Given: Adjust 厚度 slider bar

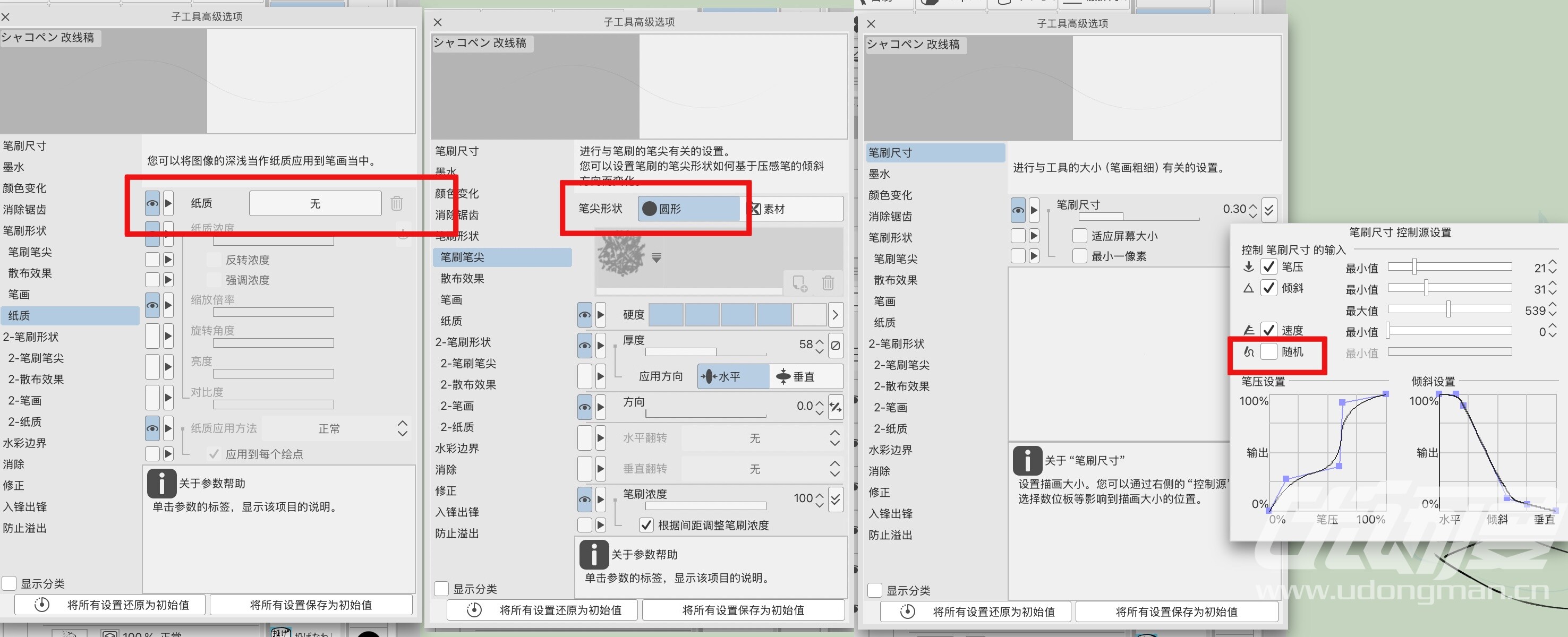Looking at the screenshot, I should coord(705,351).
